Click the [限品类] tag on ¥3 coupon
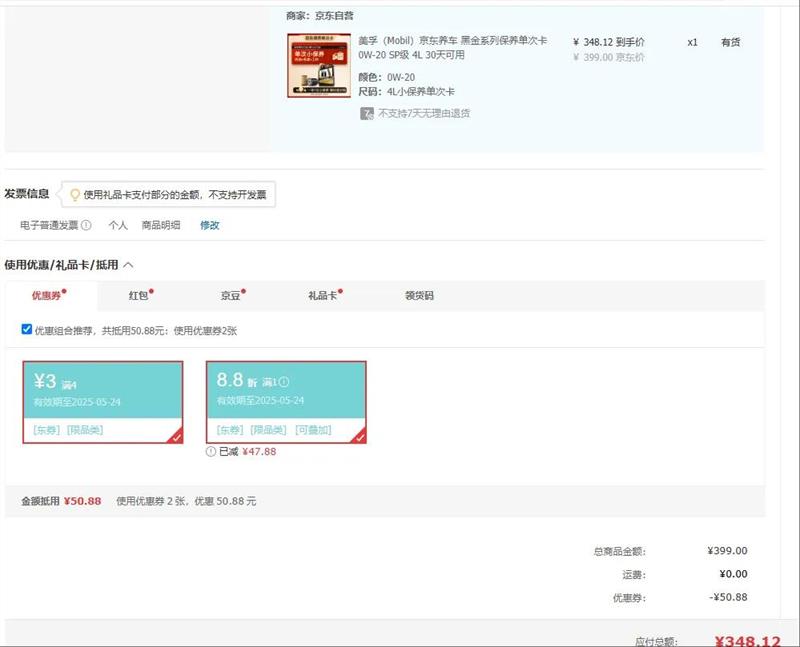The width and height of the screenshot is (800, 647). click(85, 430)
